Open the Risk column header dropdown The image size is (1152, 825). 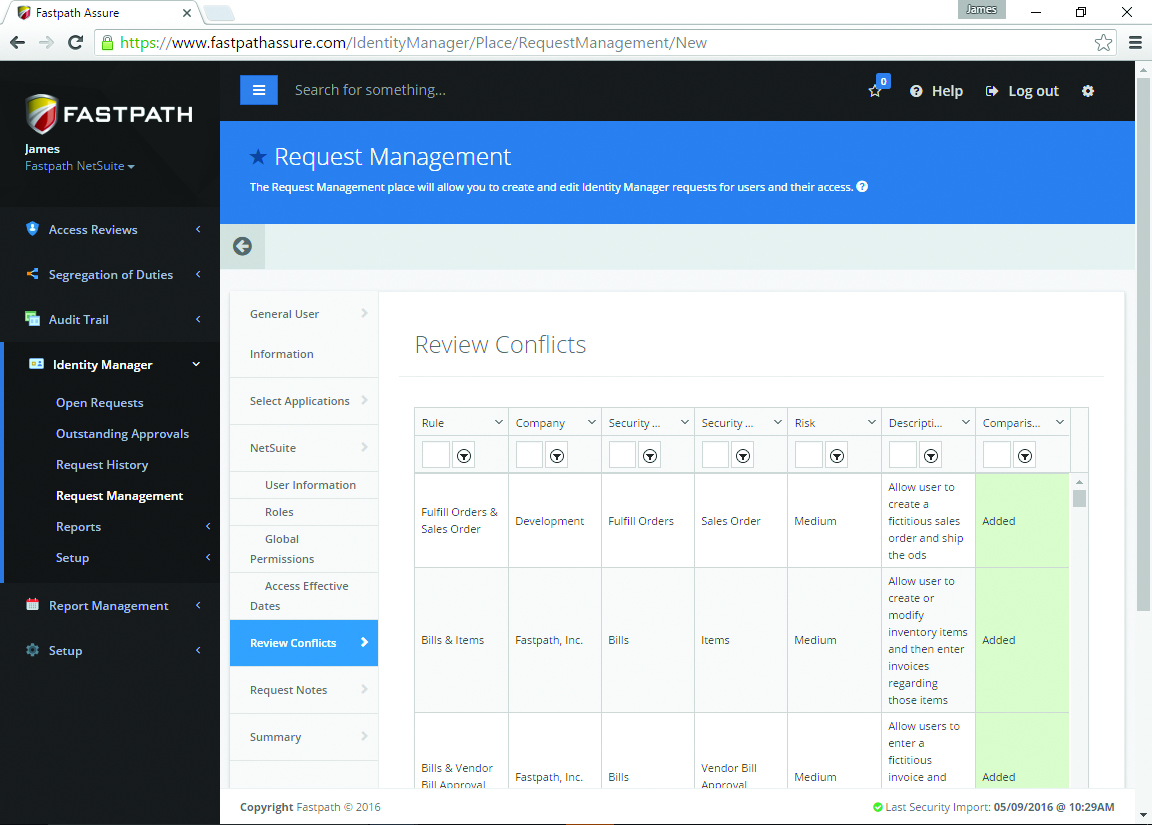point(871,422)
